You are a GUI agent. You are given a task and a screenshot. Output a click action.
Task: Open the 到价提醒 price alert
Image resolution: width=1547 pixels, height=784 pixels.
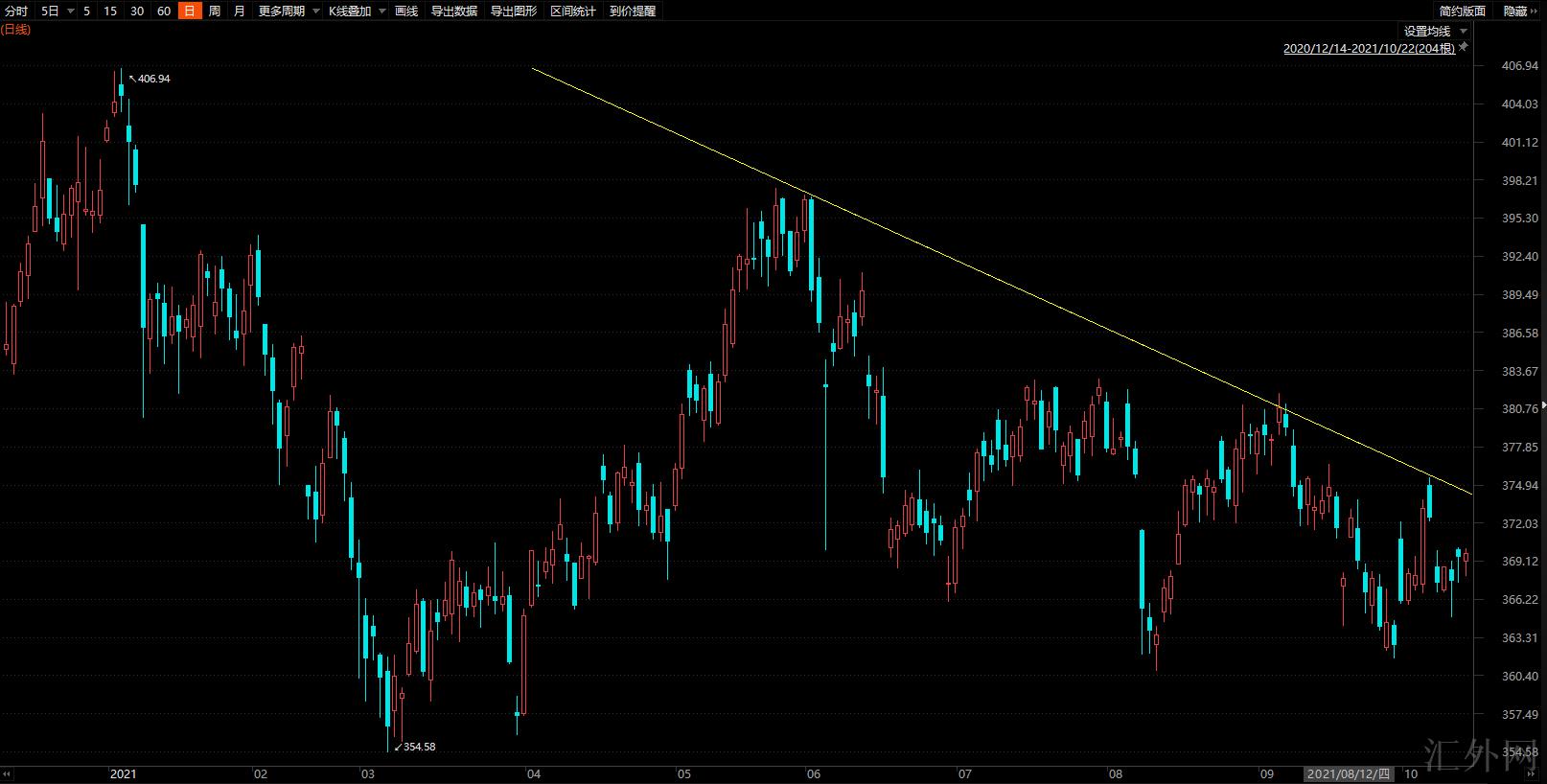pos(633,11)
